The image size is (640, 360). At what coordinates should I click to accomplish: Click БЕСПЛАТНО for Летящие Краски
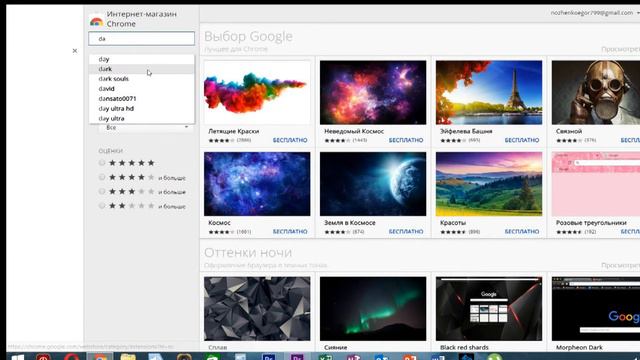point(290,140)
